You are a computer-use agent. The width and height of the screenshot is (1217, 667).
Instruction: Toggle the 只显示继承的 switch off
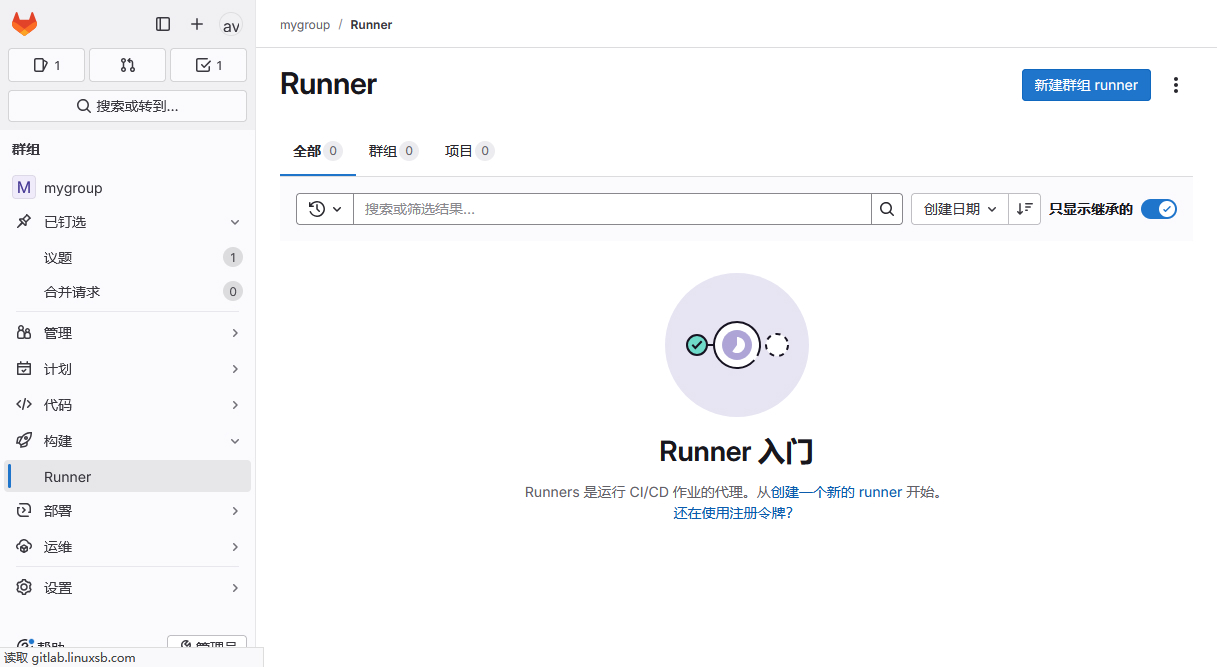click(x=1159, y=209)
